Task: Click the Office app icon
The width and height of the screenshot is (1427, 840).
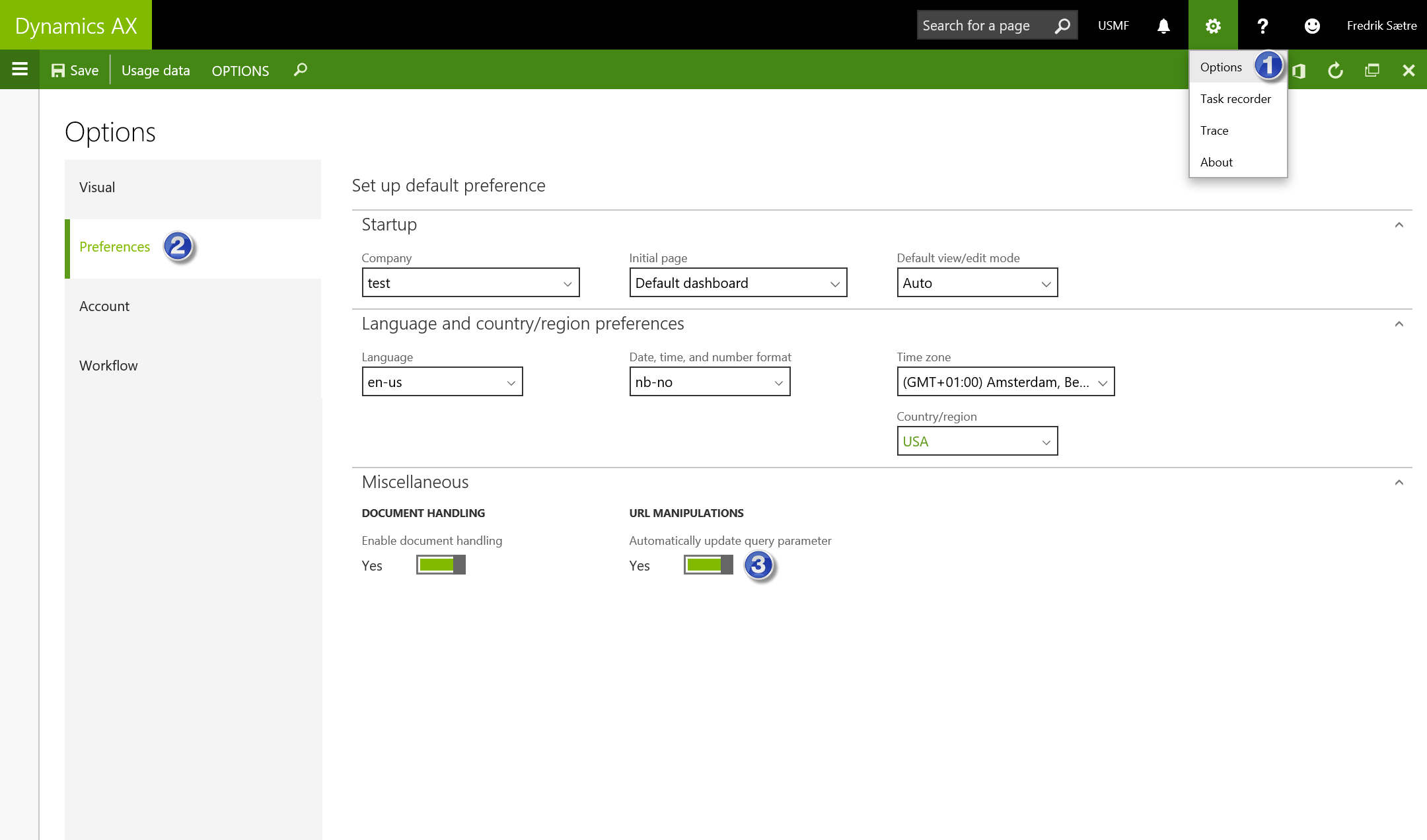Action: pos(1299,70)
